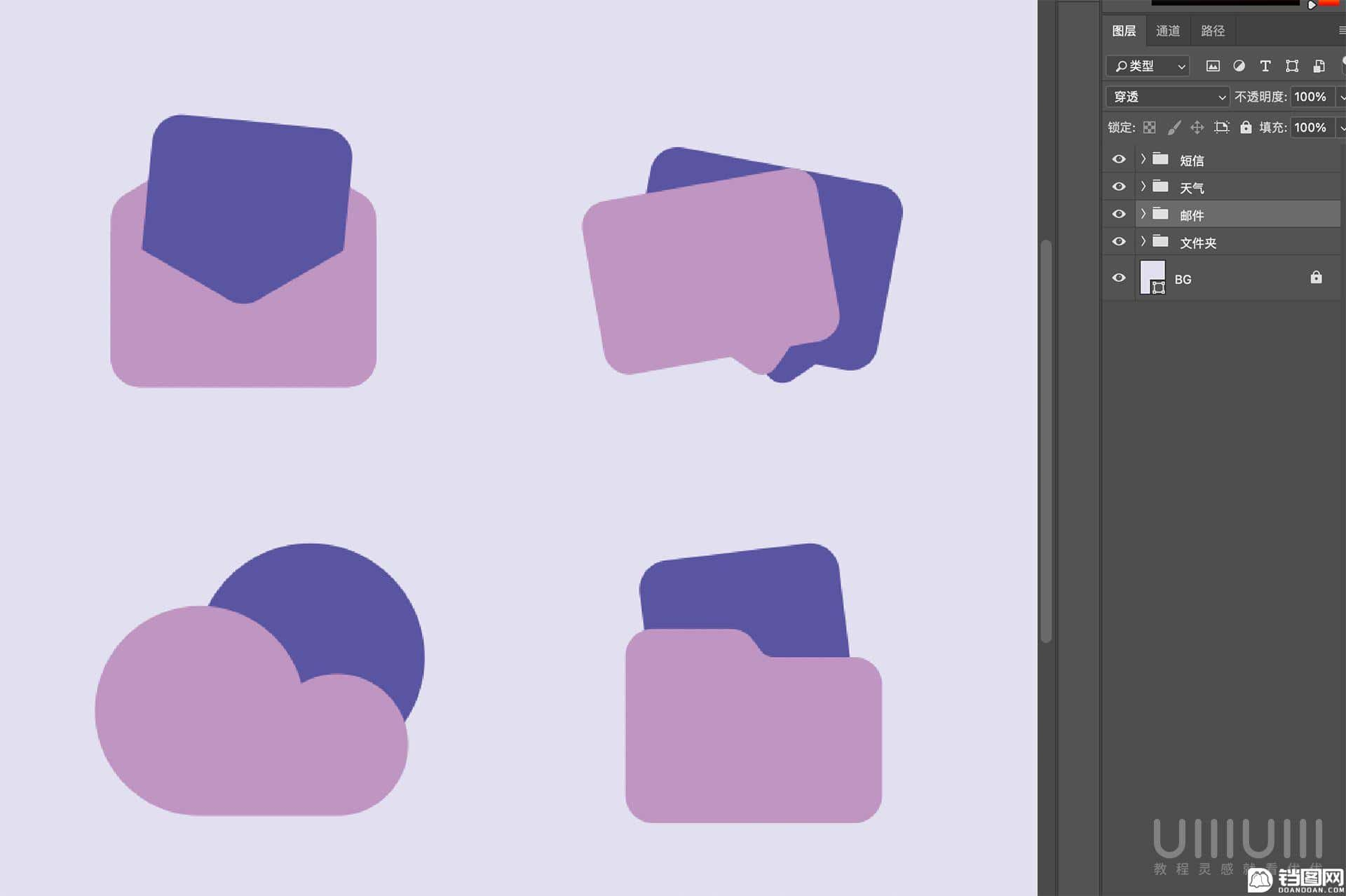Switch to the 通道 tab

click(x=1168, y=31)
